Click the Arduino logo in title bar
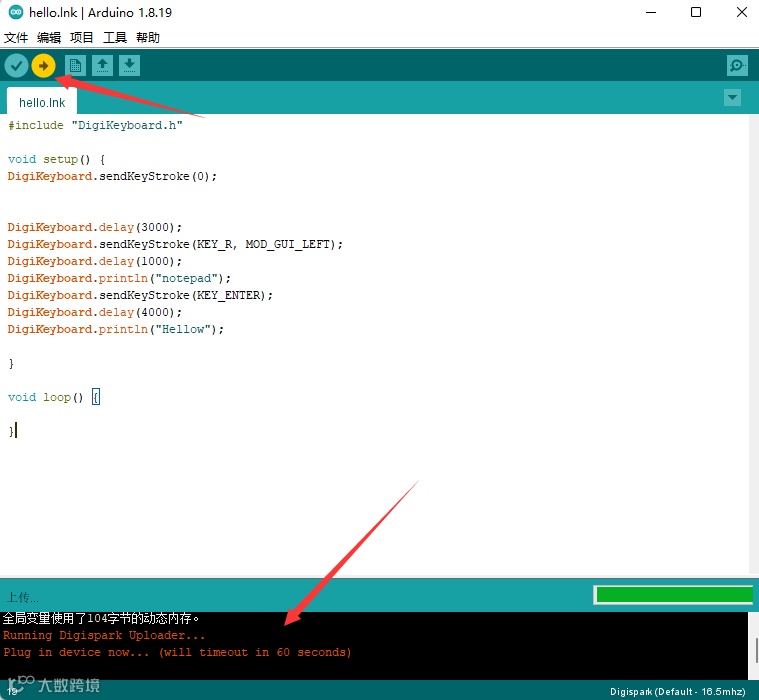759x700 pixels. pyautogui.click(x=15, y=13)
